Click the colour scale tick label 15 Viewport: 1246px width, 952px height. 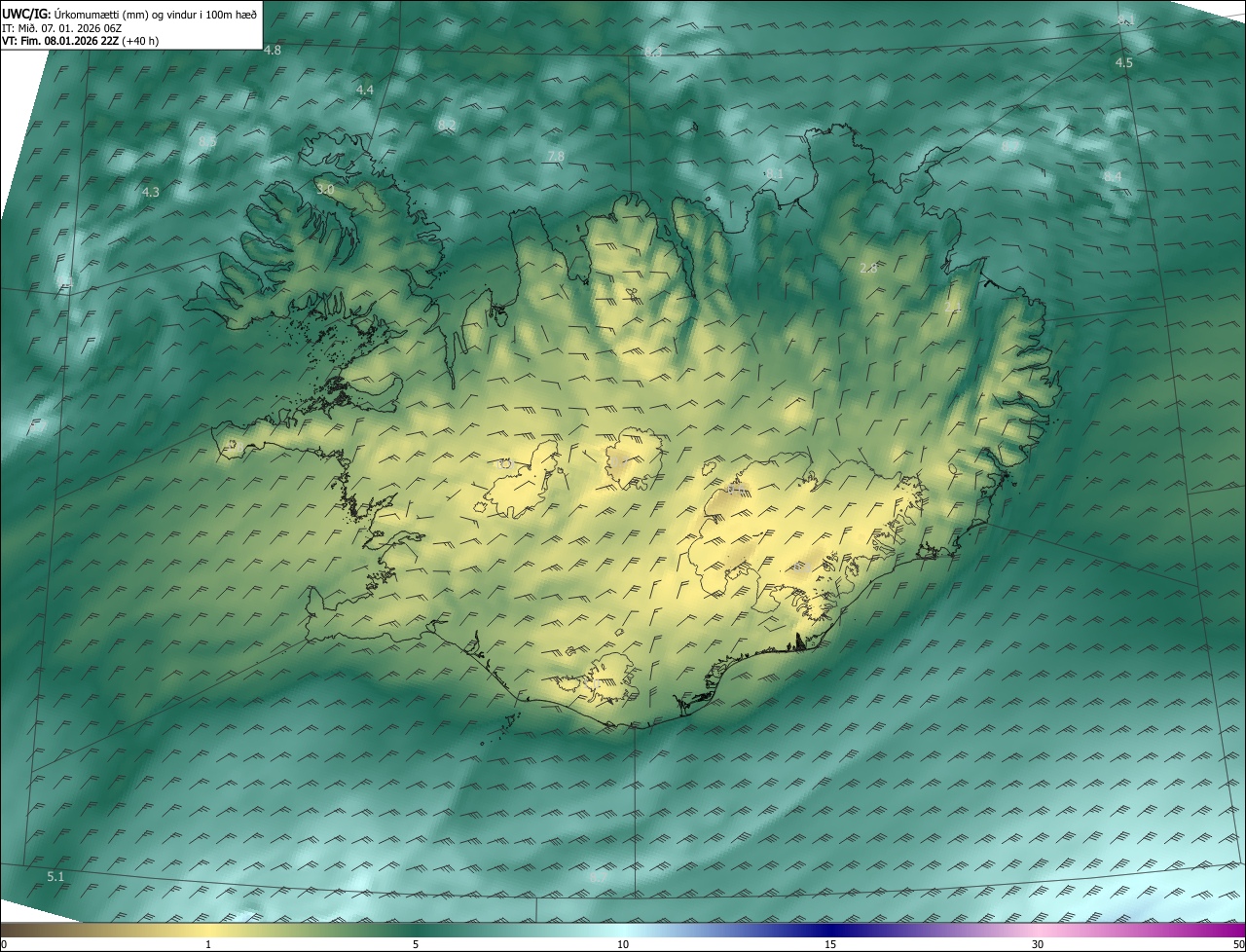click(830, 944)
